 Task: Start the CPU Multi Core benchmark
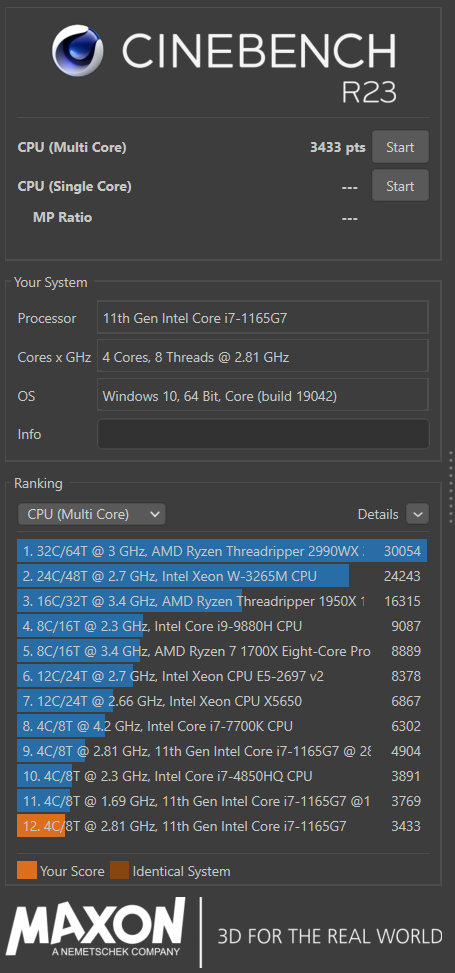coord(400,147)
